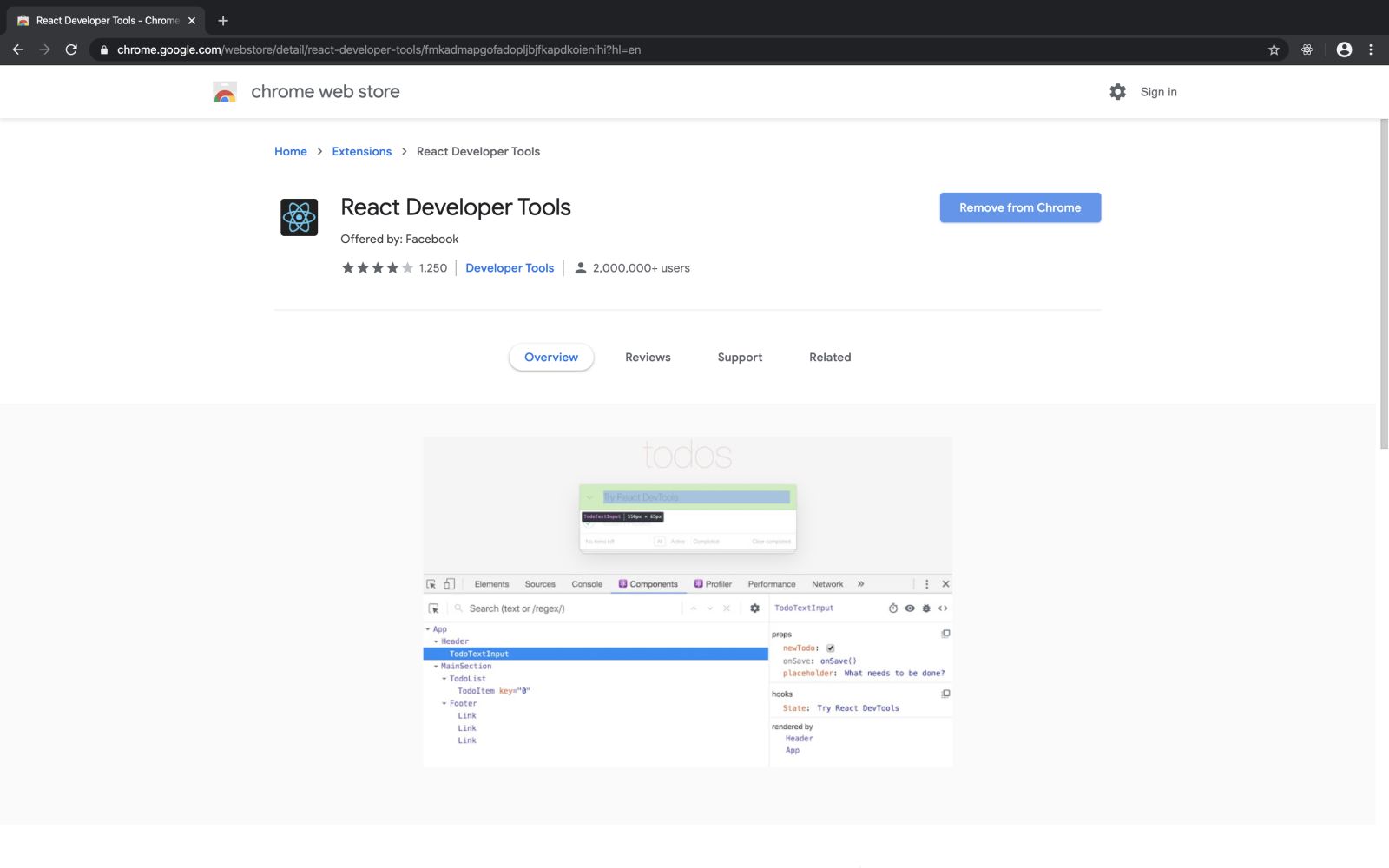Reload the page with the refresh icon
Viewport: 1389px width, 868px height.
(x=71, y=49)
